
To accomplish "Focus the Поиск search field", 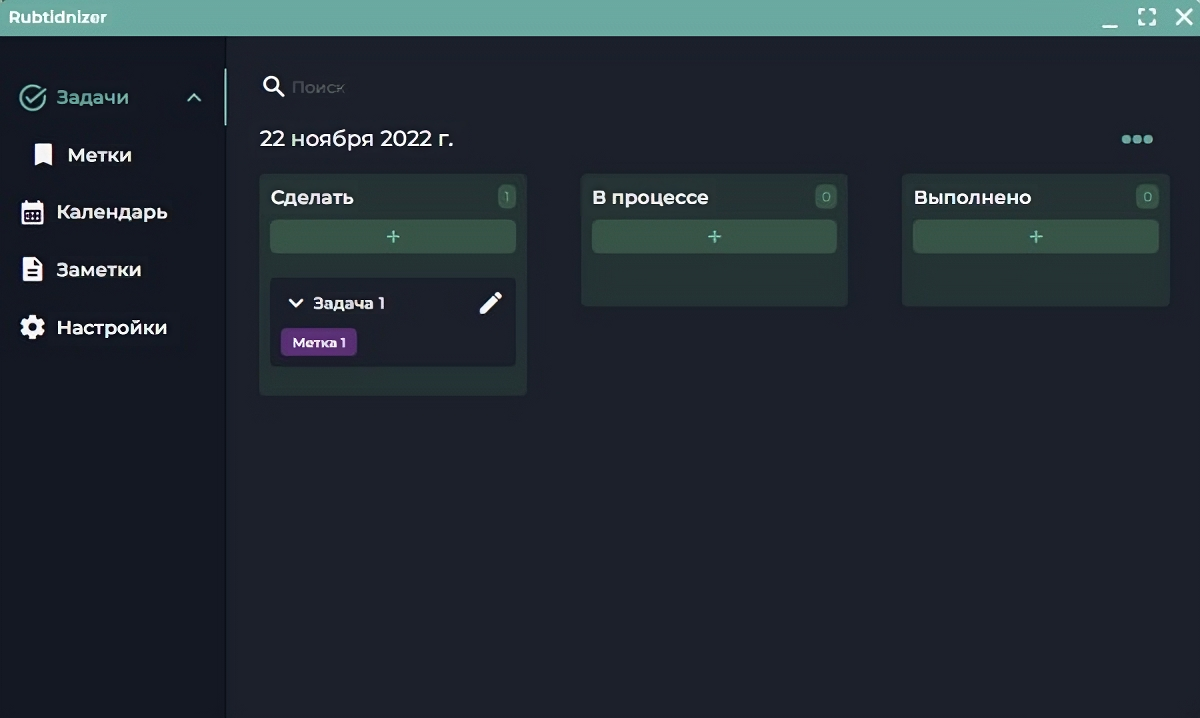I will pyautogui.click(x=318, y=88).
